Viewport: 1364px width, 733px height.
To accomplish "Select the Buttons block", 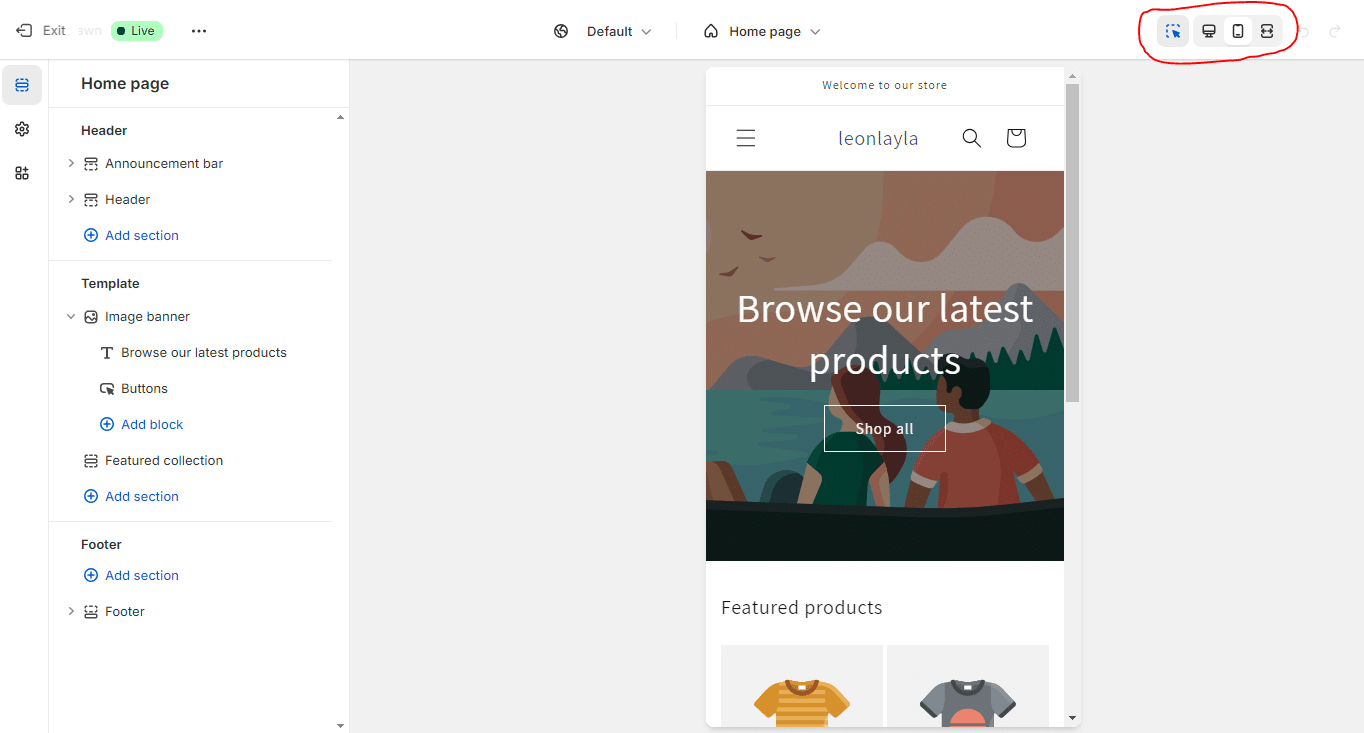I will pos(144,389).
